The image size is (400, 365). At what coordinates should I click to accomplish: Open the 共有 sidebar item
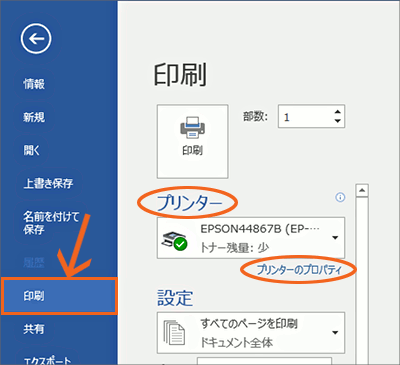click(34, 329)
